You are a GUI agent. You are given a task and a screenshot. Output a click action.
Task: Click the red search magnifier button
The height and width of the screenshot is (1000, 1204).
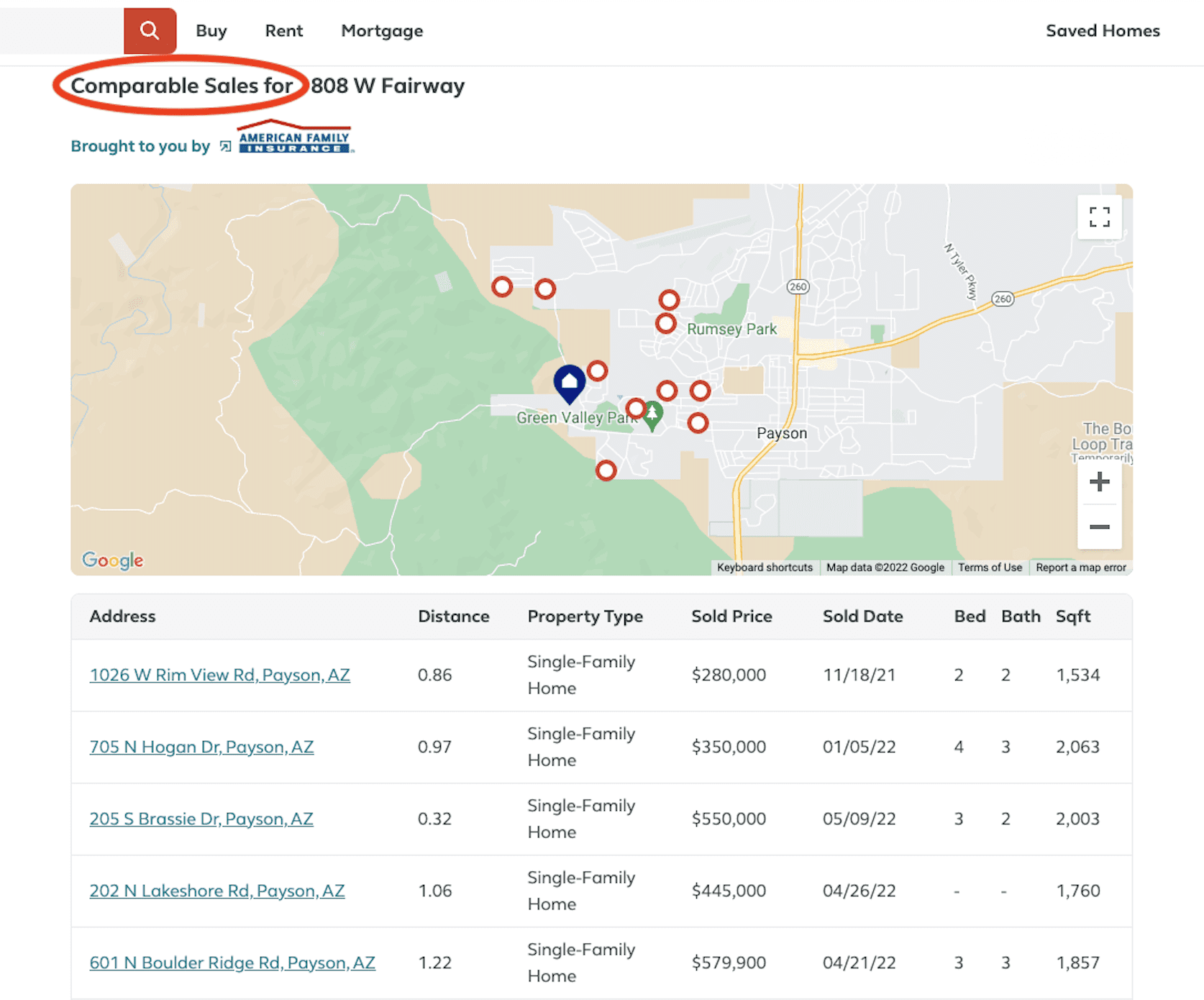pyautogui.click(x=150, y=31)
